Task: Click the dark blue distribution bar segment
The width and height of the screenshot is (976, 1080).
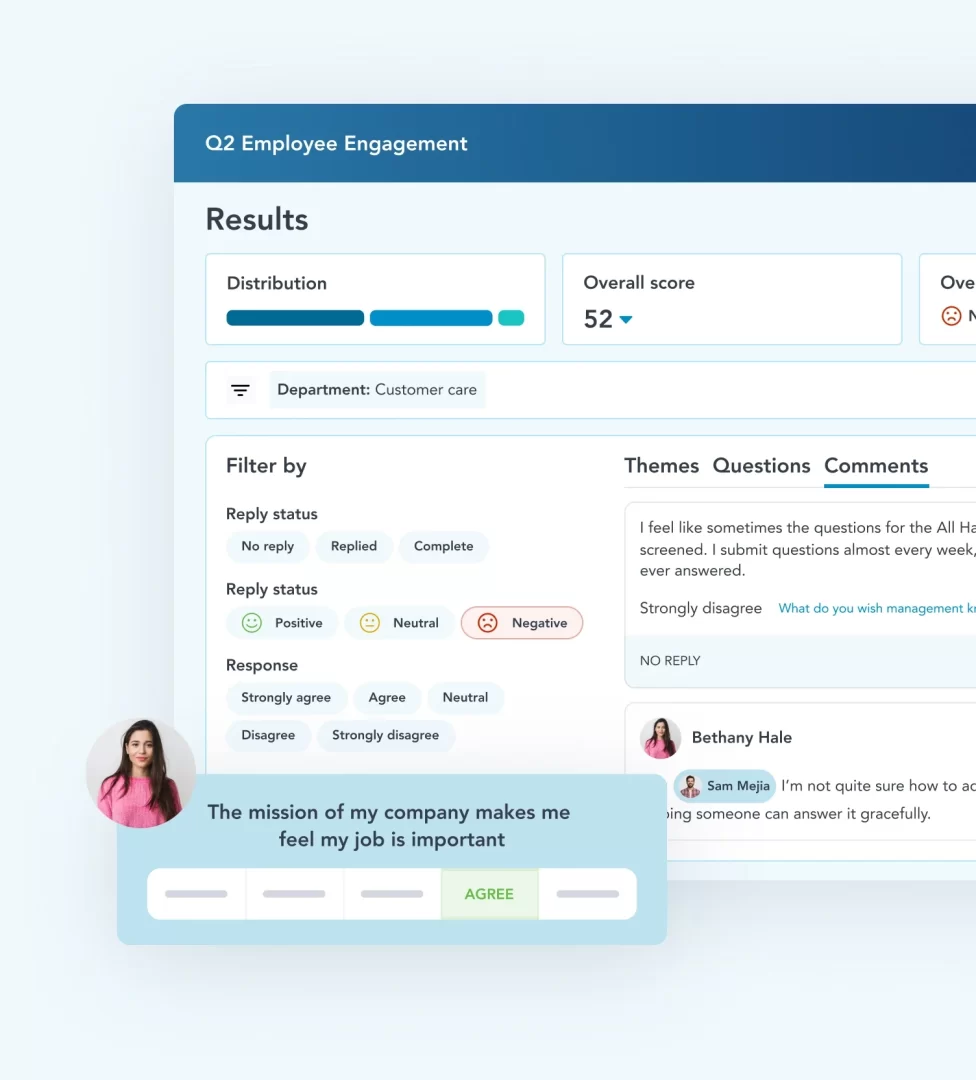Action: (x=295, y=318)
